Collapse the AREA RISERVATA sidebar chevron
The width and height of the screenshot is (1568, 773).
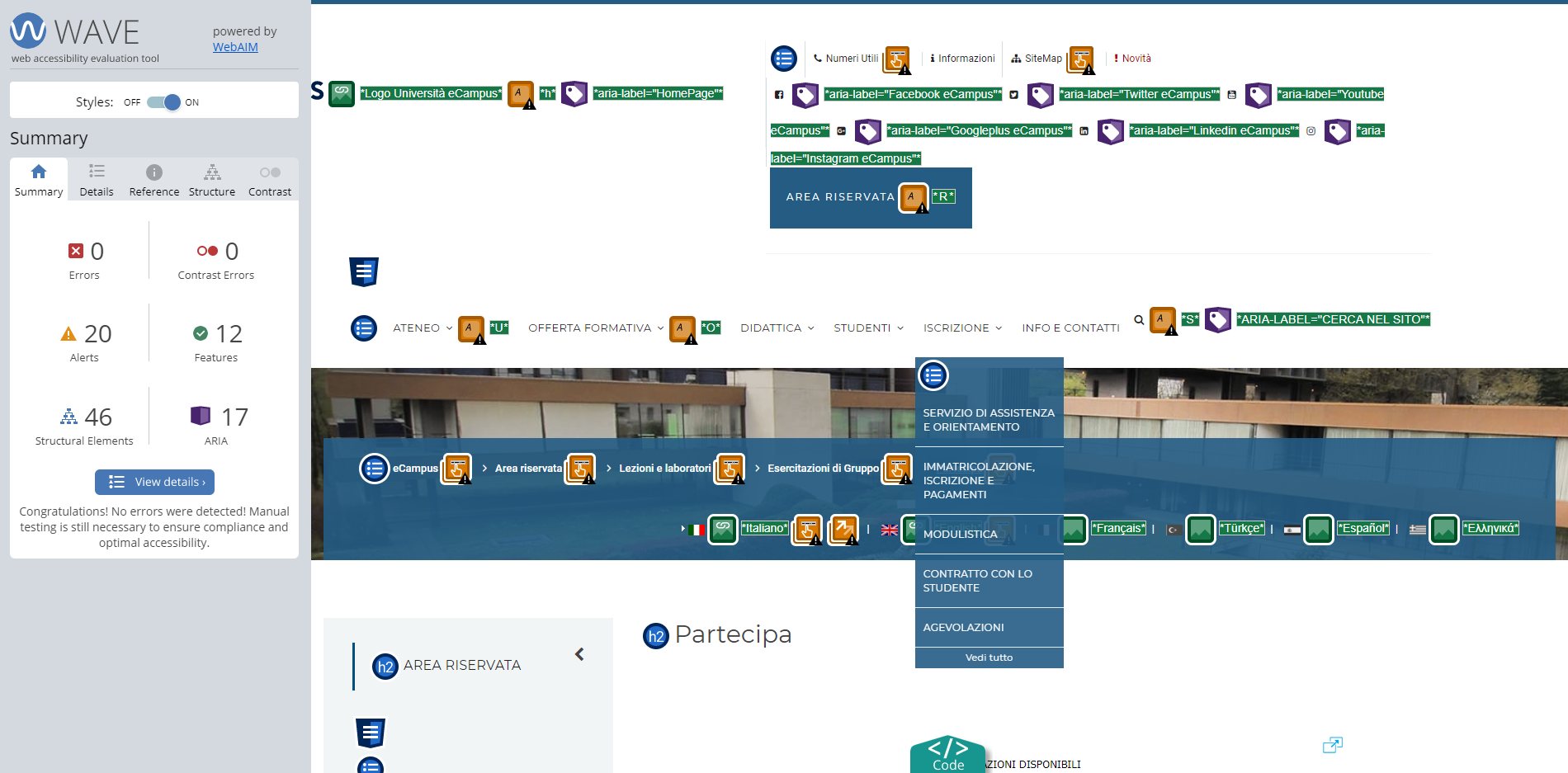click(579, 654)
